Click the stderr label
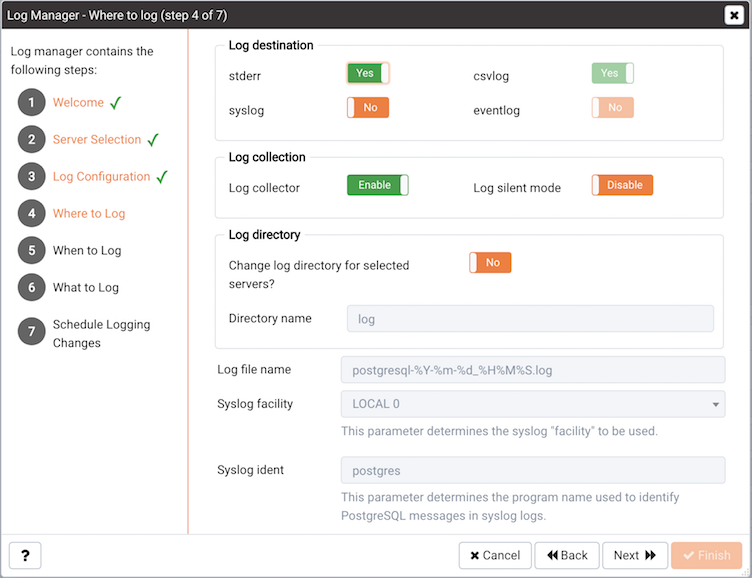This screenshot has width=752, height=578. 245,76
